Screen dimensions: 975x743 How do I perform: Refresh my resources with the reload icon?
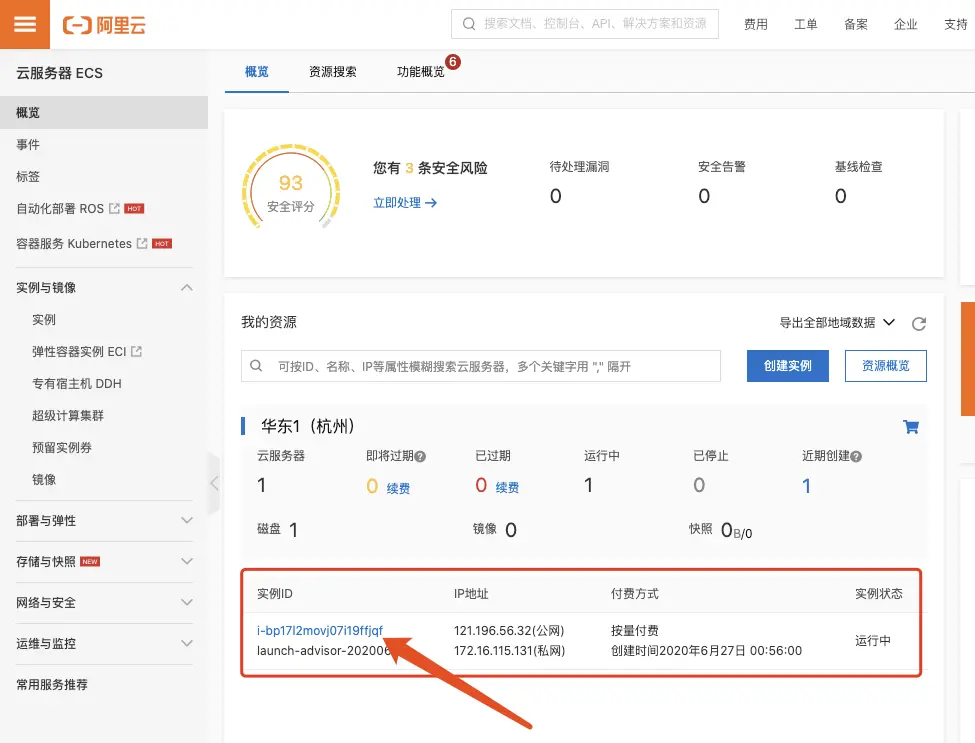click(918, 323)
